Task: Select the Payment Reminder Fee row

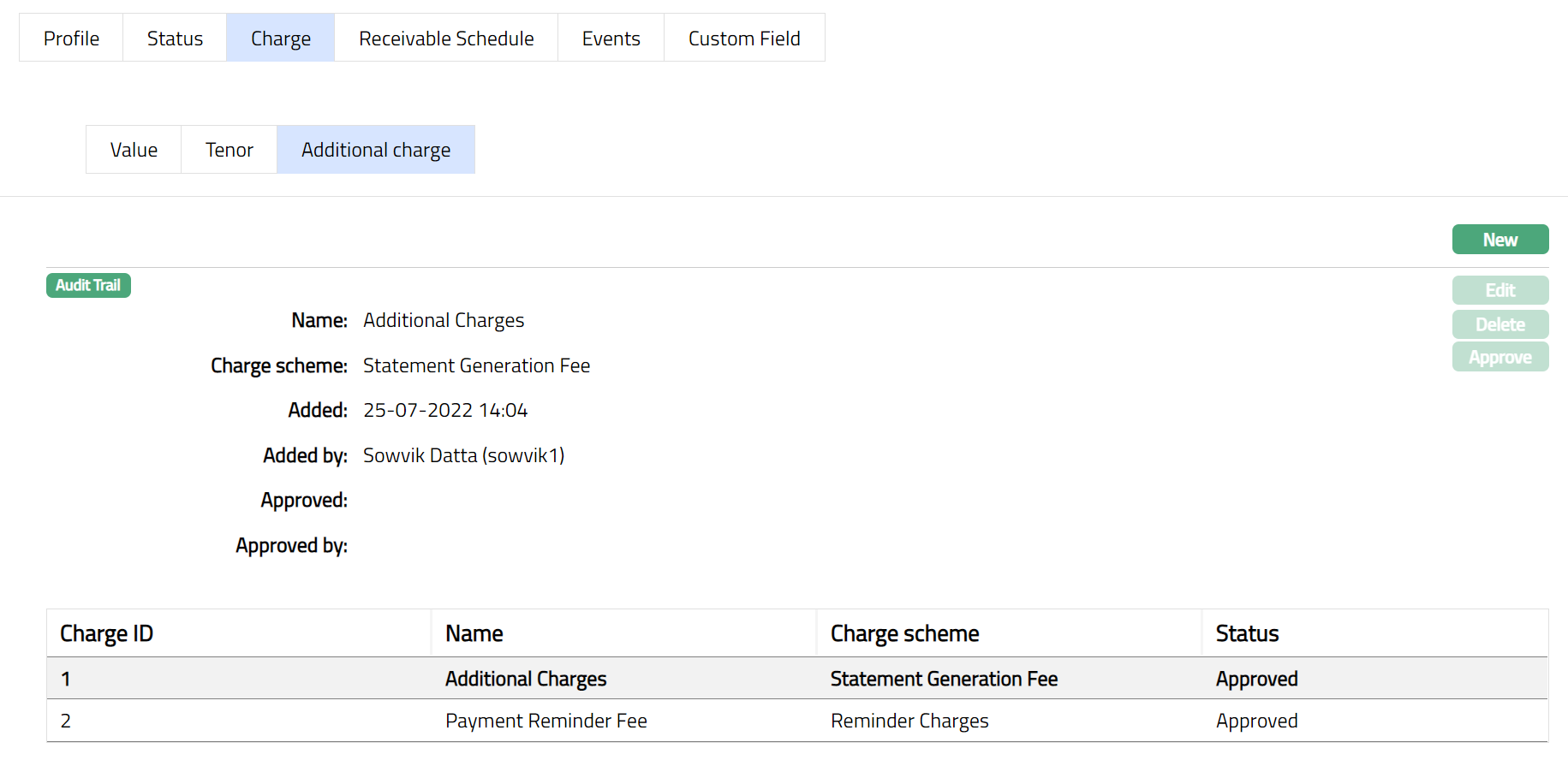Action: [546, 721]
